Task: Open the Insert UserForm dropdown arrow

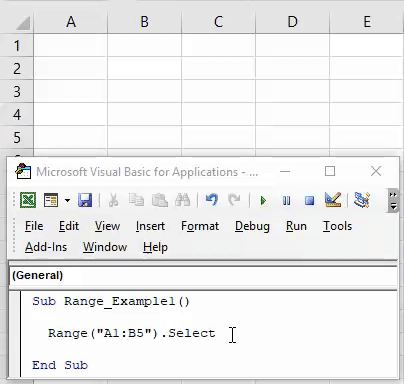Action: tap(67, 200)
